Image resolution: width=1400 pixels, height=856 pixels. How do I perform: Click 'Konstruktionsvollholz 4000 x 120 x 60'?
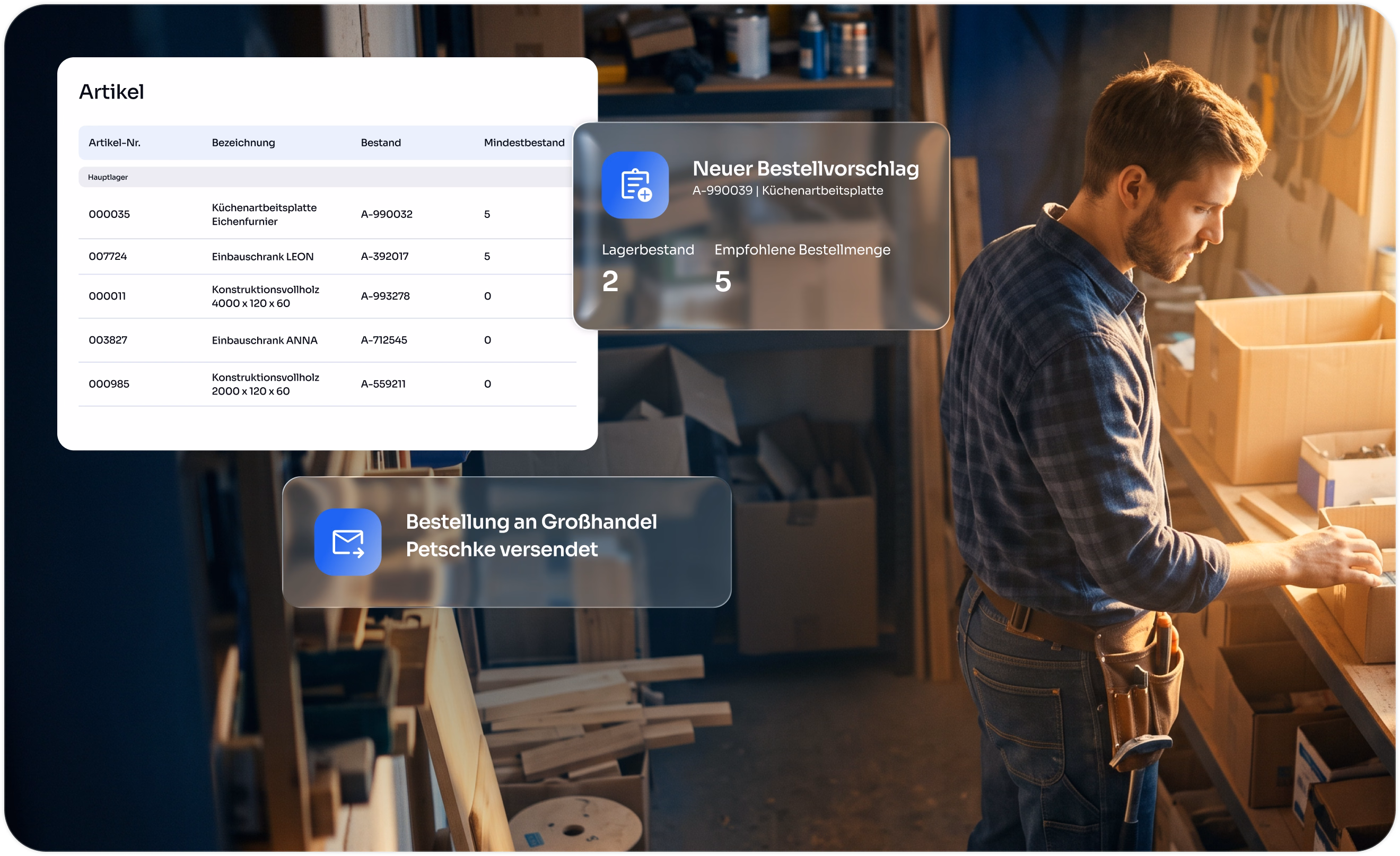[265, 296]
